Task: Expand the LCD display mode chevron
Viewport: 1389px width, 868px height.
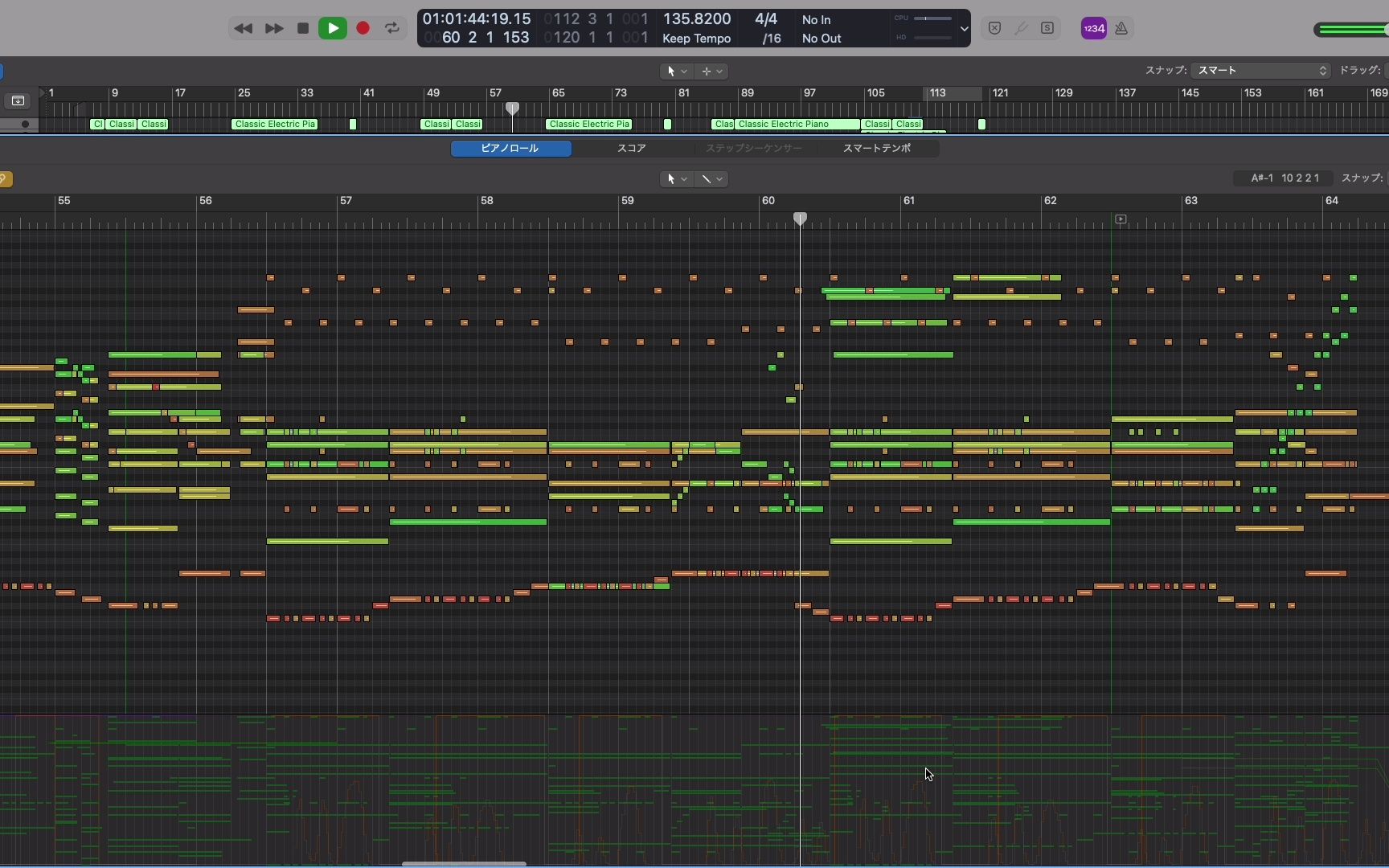Action: coord(964,29)
